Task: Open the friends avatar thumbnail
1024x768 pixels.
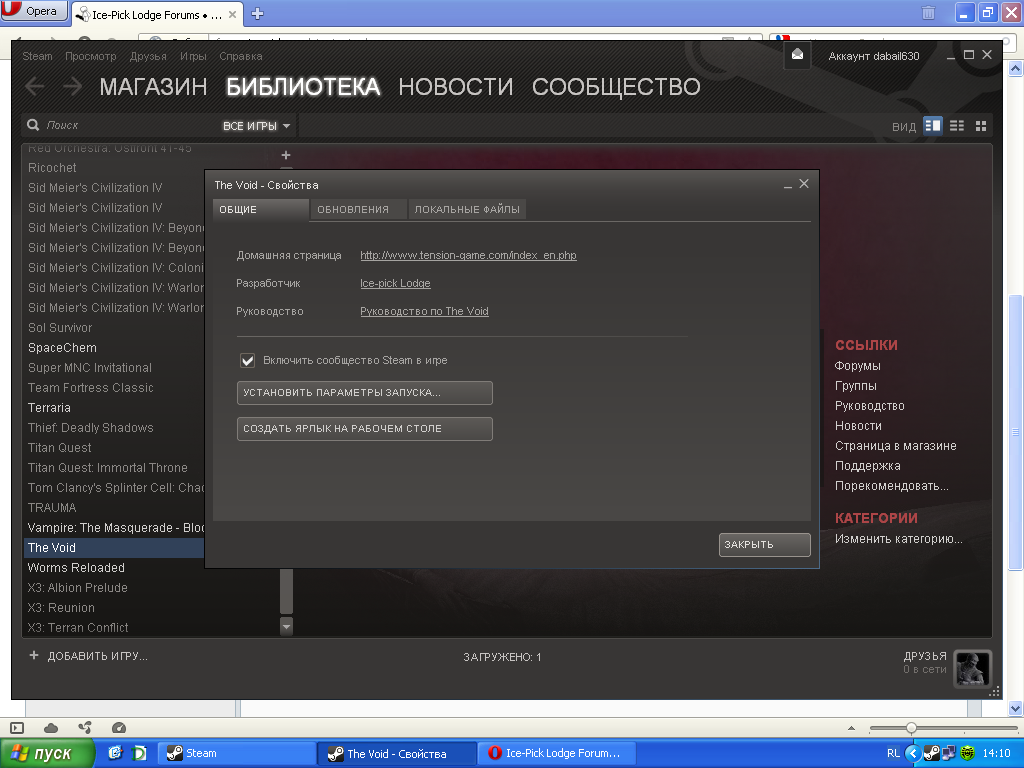Action: pyautogui.click(x=972, y=668)
